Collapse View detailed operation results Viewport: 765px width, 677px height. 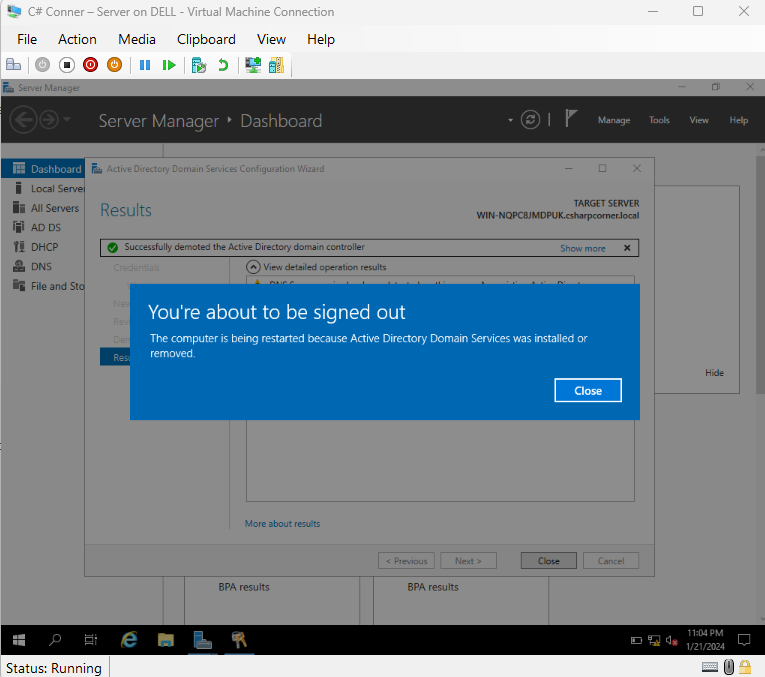(x=253, y=267)
